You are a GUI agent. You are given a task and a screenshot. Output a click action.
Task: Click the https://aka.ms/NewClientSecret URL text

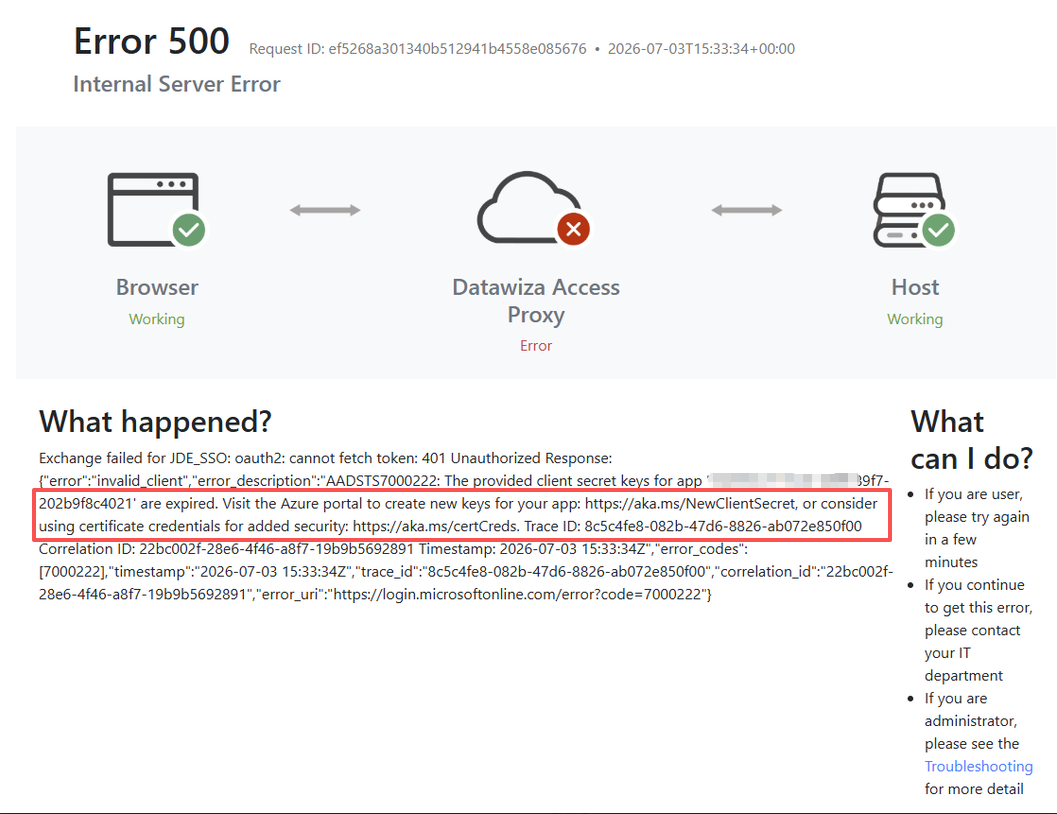(x=690, y=504)
